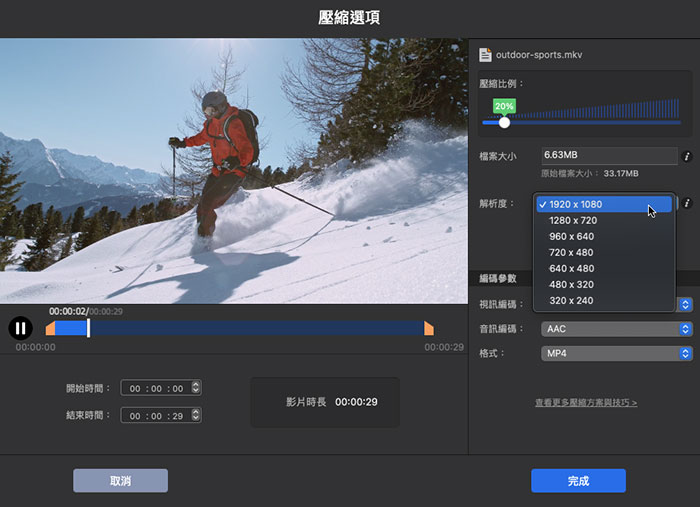Click info icon beside resolution dropdown
This screenshot has height=507, width=700.
(687, 203)
